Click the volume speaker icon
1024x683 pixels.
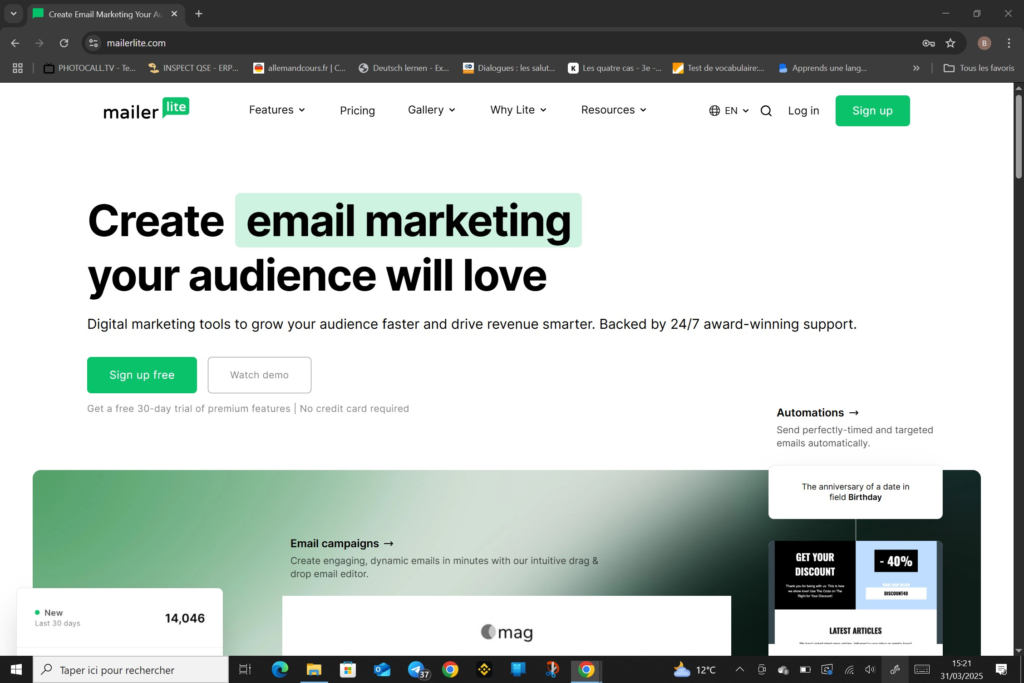[x=870, y=669]
